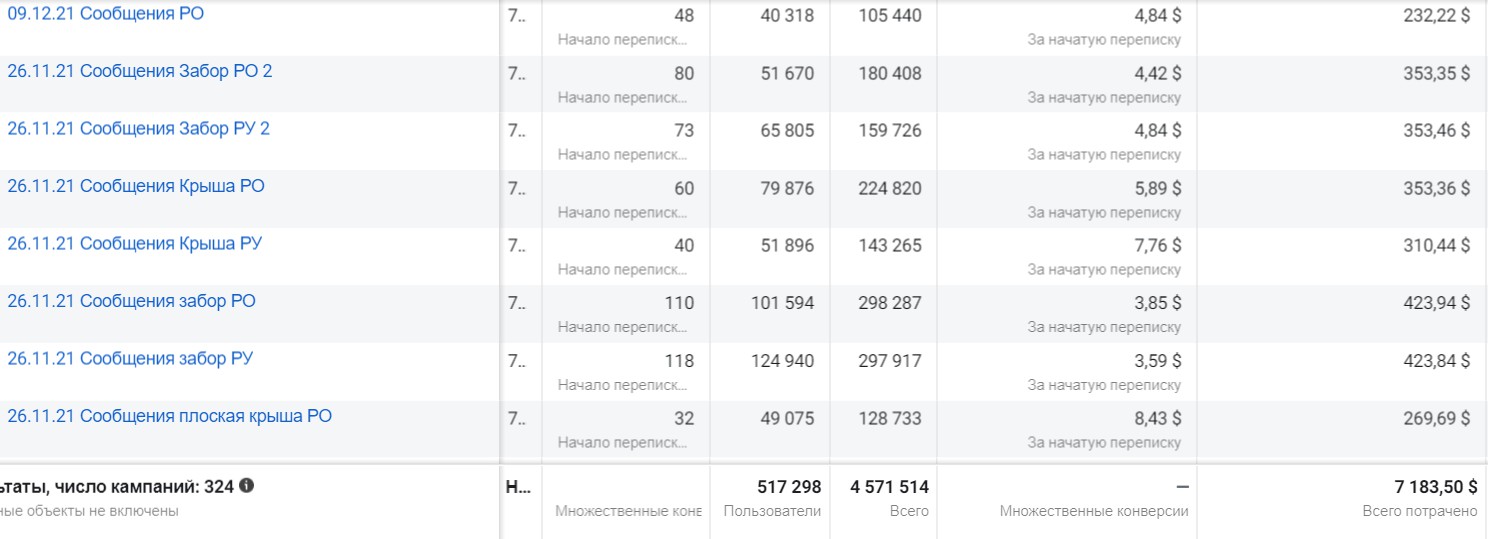Select the impressions cell showing 298 287
Viewport: 1488px width, 539px height.
(883, 314)
